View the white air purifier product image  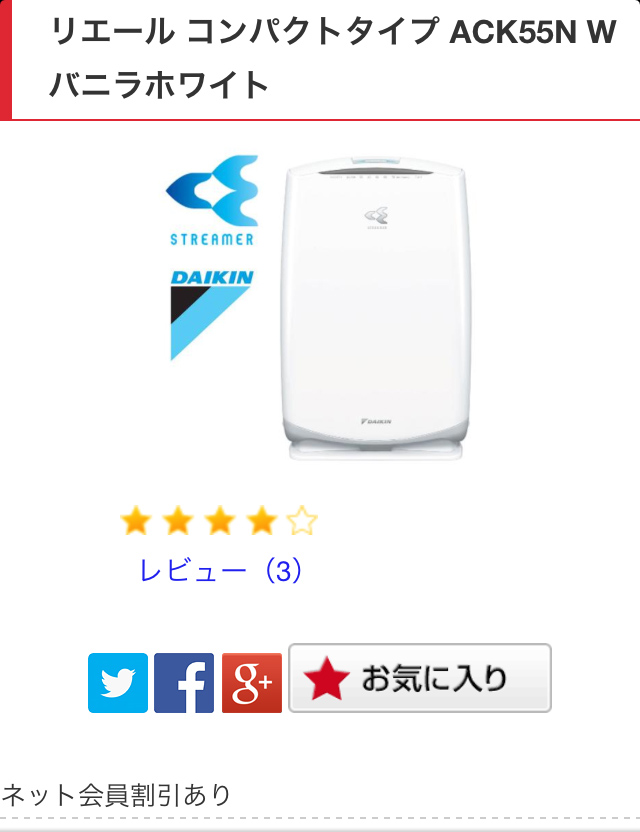click(375, 308)
